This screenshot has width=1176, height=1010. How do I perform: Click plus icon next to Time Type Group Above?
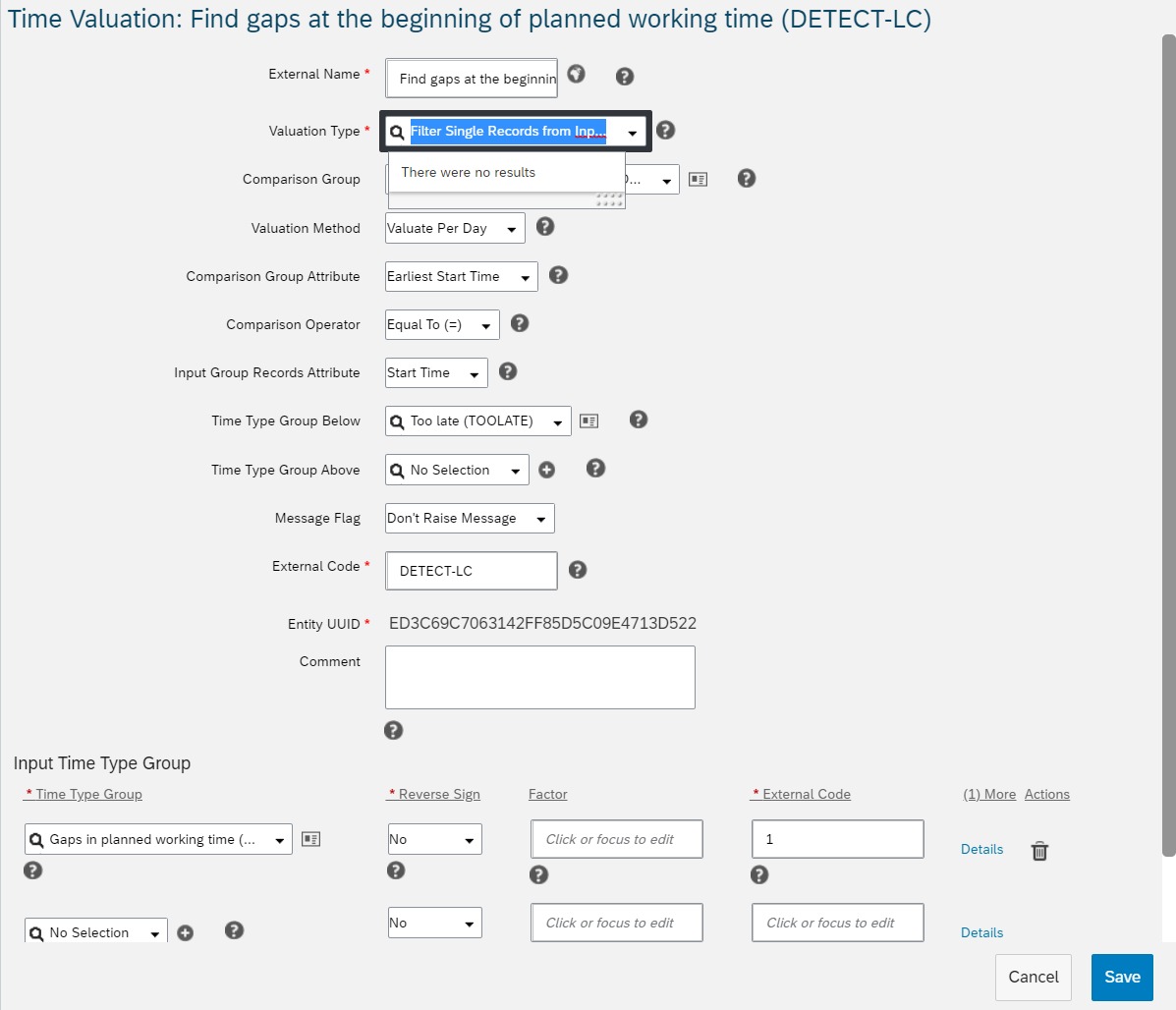[547, 471]
